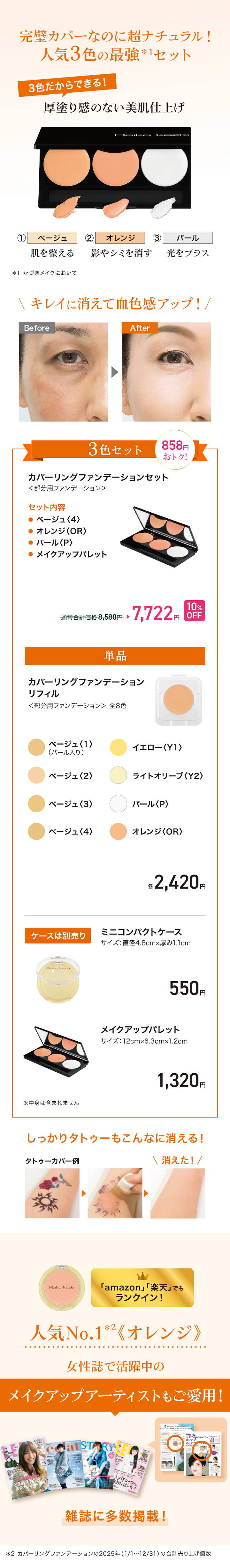Click the ベージュ label numbered ①
Screen dimensions: 230x1568
52,238
